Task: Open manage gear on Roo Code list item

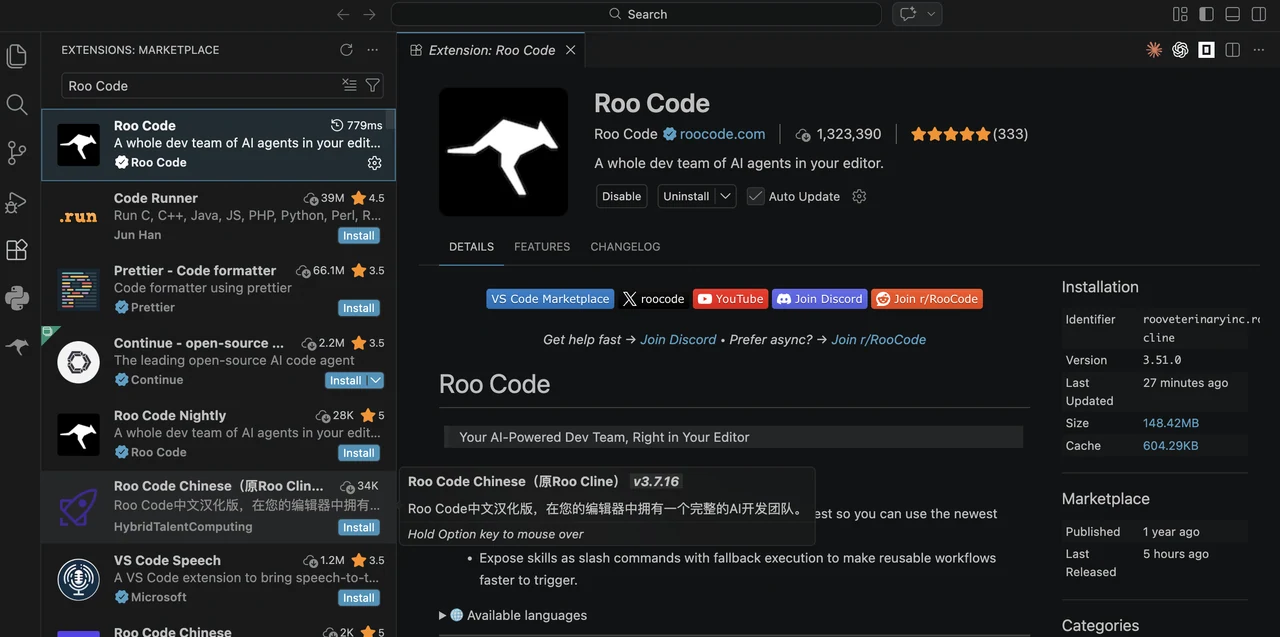Action: coord(374,162)
